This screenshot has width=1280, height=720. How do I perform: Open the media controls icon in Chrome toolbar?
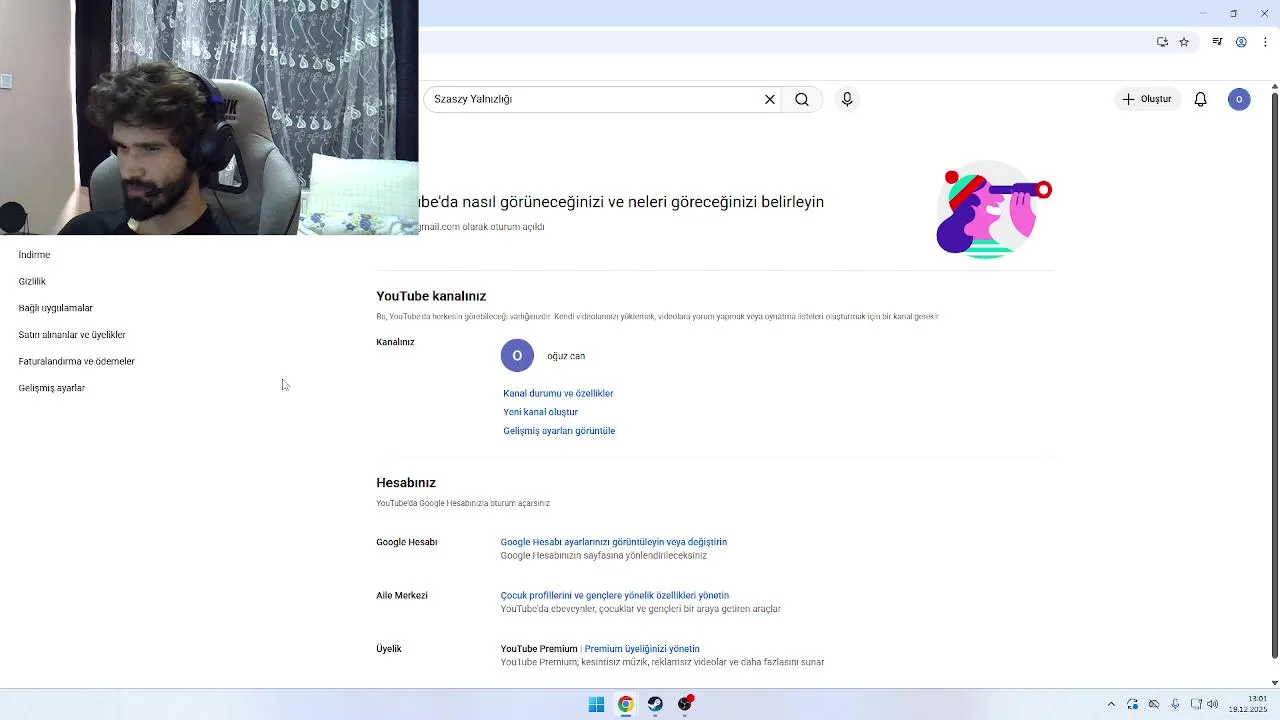pyautogui.click(x=1217, y=42)
